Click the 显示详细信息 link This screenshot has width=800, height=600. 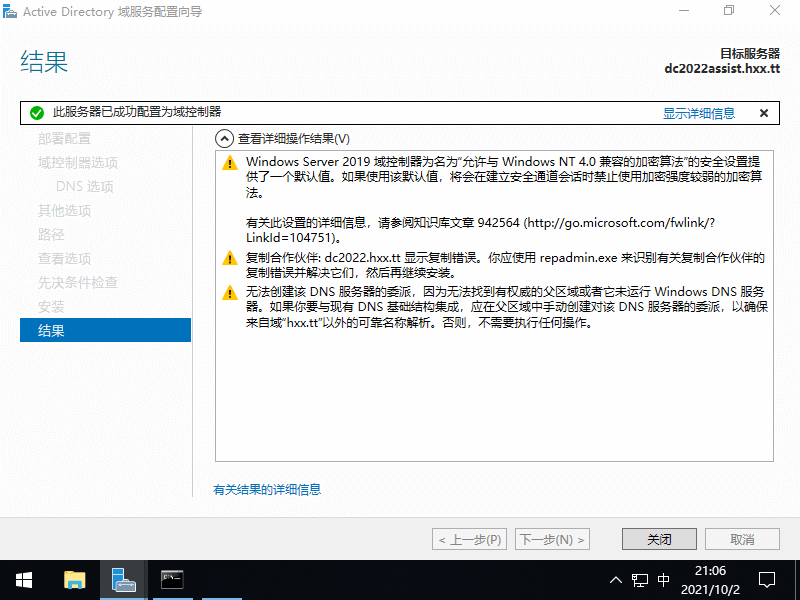pyautogui.click(x=698, y=113)
